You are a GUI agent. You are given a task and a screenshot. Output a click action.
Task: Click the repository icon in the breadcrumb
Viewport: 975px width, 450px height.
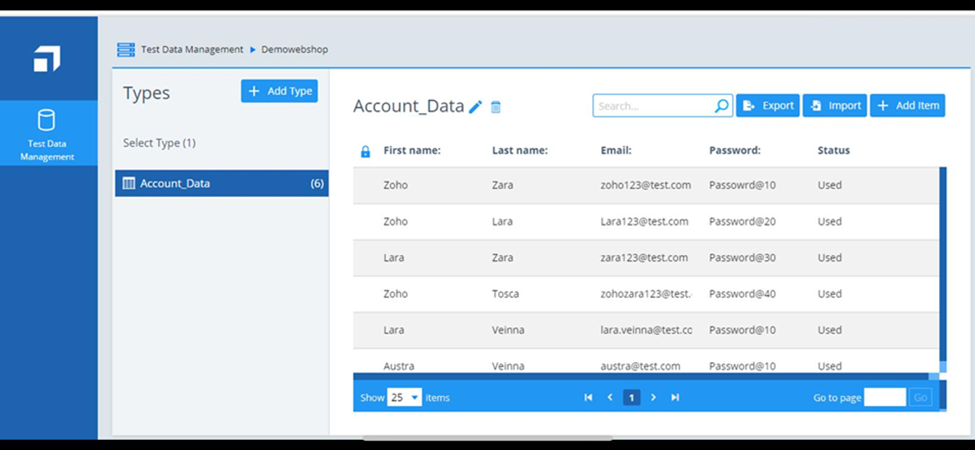tap(126, 50)
